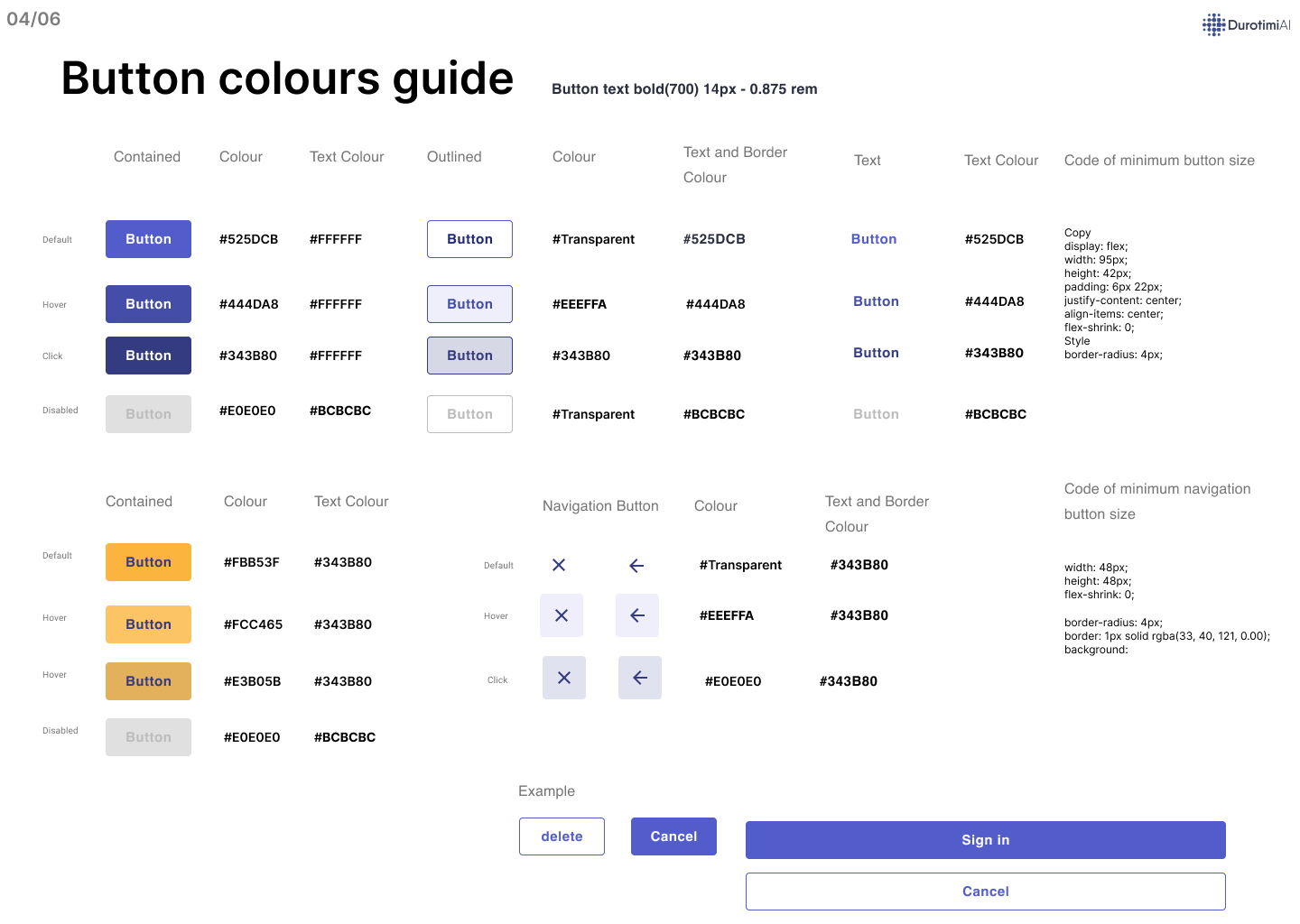Click the pressed X close icon
Image resolution: width=1300 pixels, height=924 pixels.
click(x=563, y=677)
